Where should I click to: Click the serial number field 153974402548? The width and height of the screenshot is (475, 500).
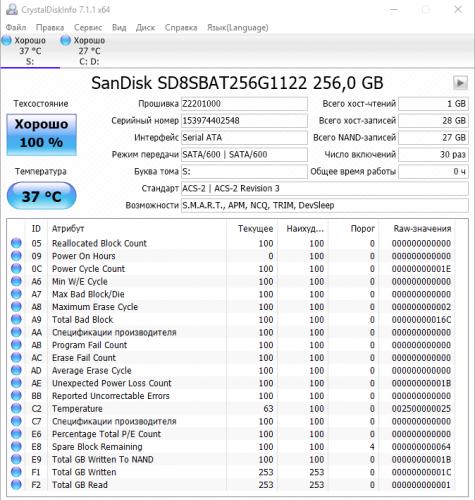point(244,121)
